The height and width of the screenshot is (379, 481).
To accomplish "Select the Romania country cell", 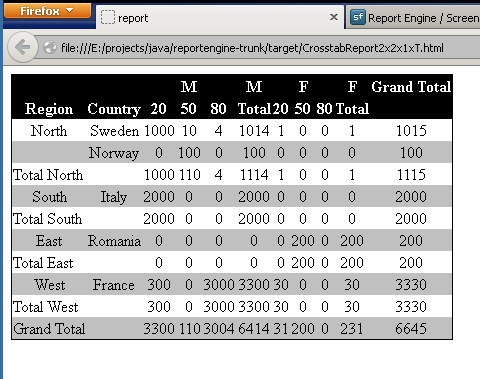I will pyautogui.click(x=114, y=241).
